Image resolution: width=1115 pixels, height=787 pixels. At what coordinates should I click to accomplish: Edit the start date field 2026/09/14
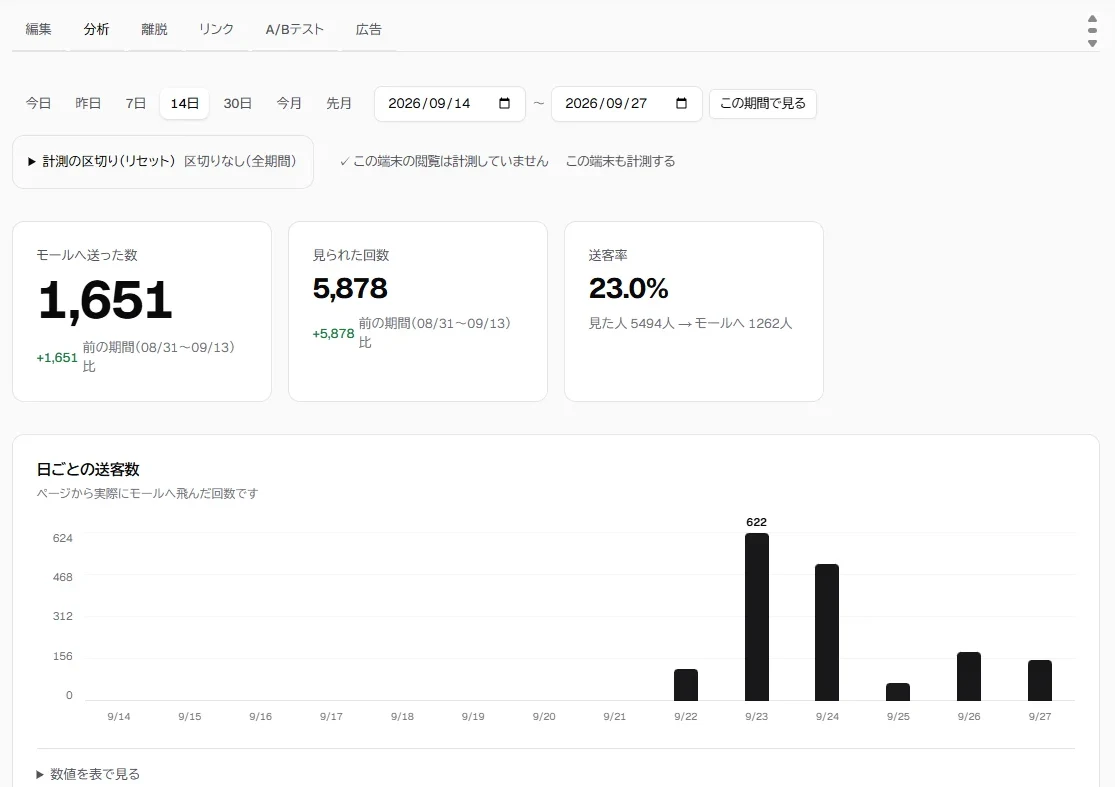(449, 104)
